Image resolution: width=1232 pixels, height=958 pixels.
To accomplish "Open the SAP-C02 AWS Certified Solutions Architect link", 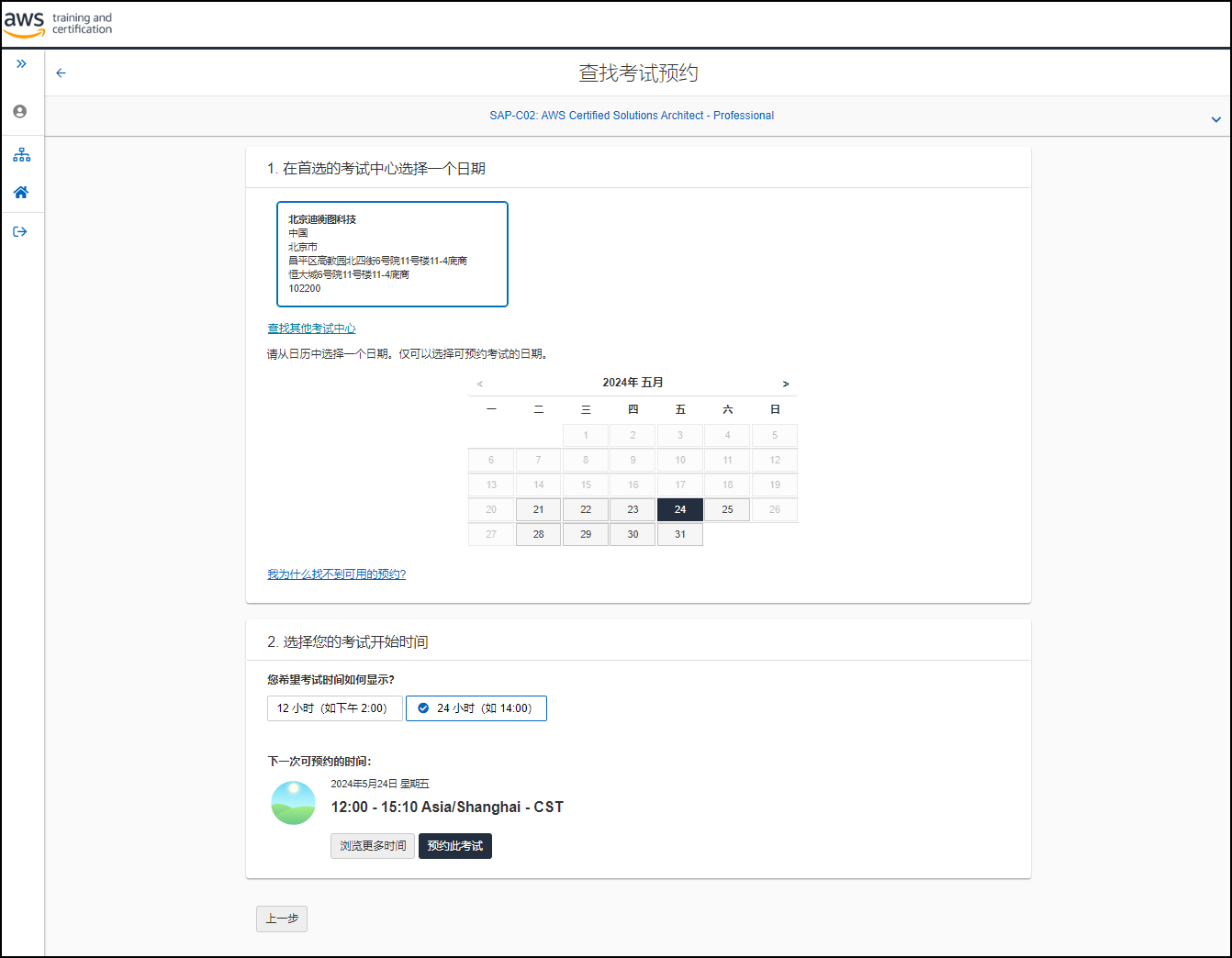I will coord(632,116).
